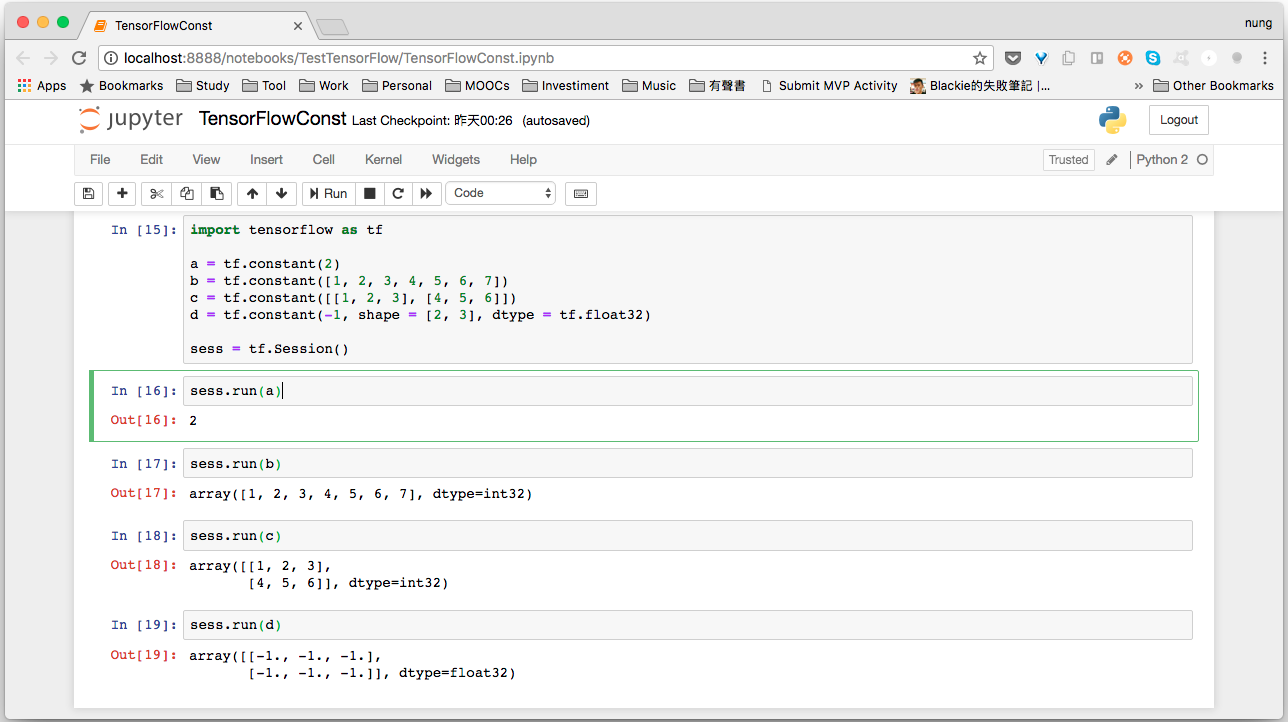This screenshot has height=722, width=1288.
Task: Open the Help menu
Action: coord(523,160)
